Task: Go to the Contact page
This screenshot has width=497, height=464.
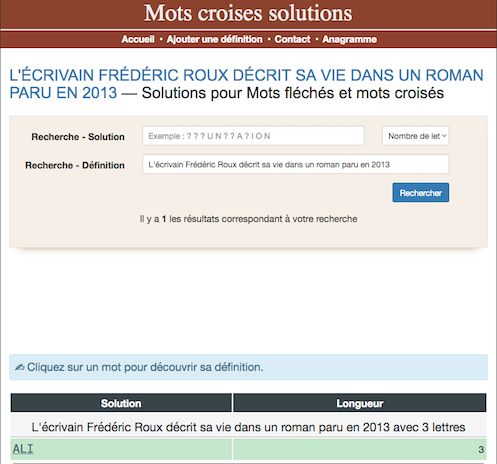Action: pyautogui.click(x=292, y=39)
